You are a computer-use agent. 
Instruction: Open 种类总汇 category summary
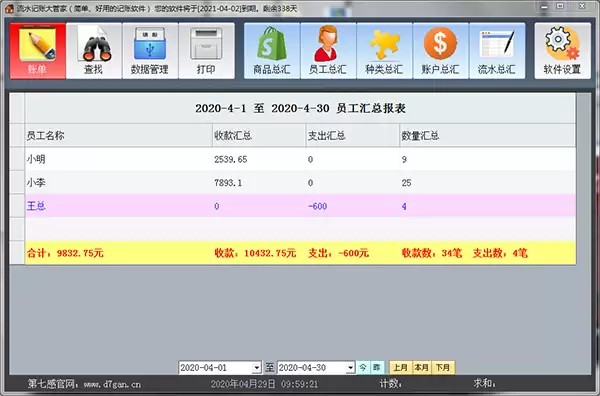click(x=384, y=51)
